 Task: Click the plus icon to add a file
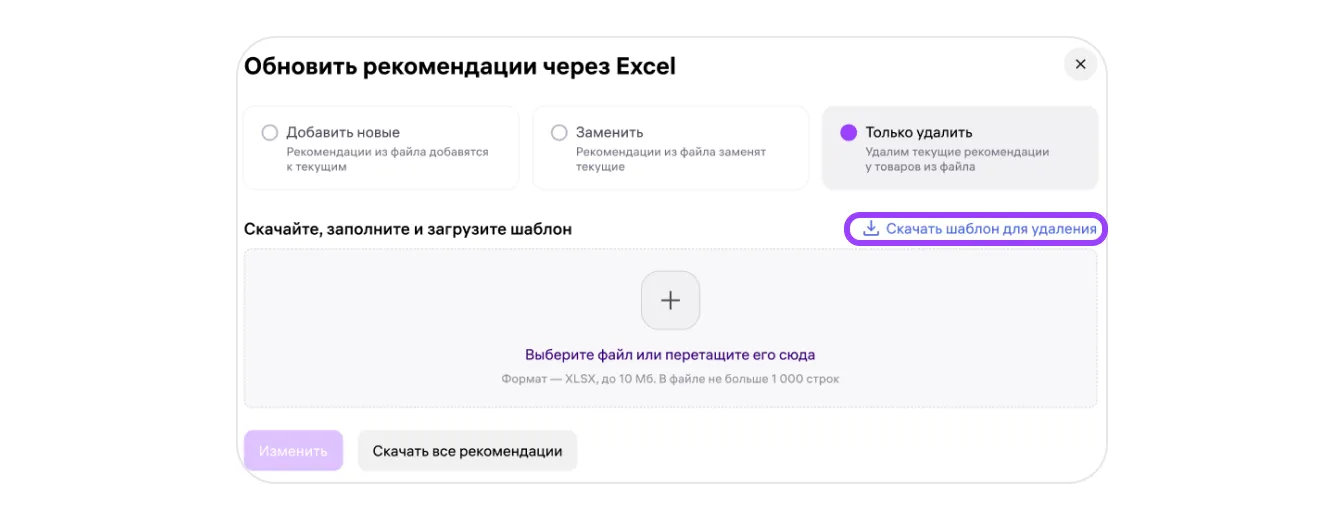[x=670, y=300]
